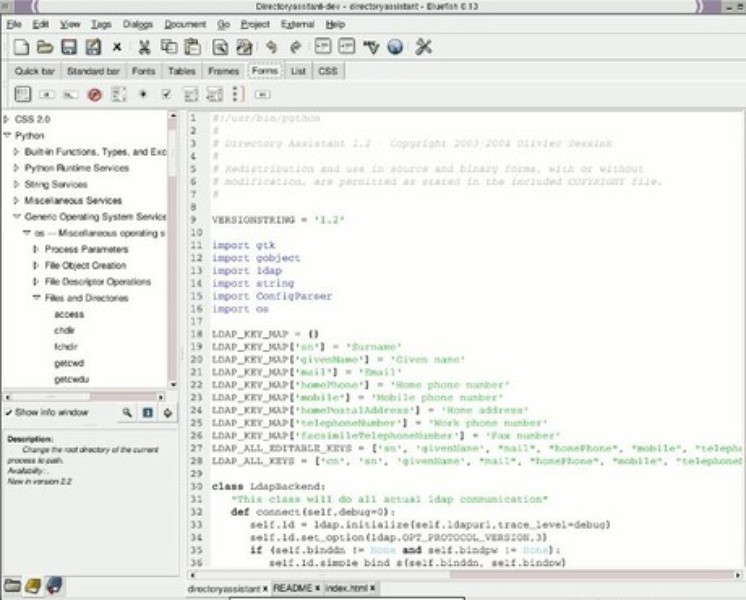Click the Copy toolbar icon

(x=169, y=47)
